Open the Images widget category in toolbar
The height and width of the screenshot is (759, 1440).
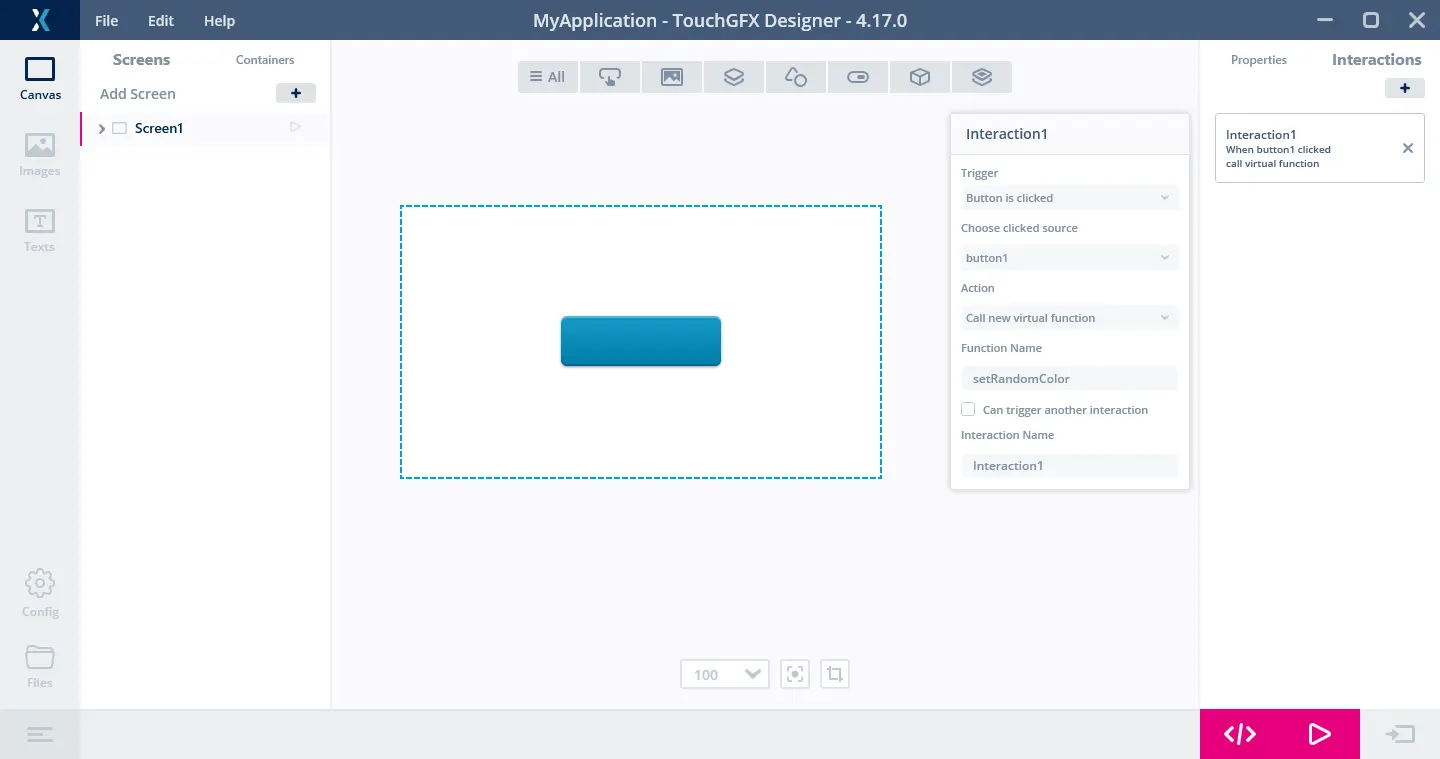point(672,77)
